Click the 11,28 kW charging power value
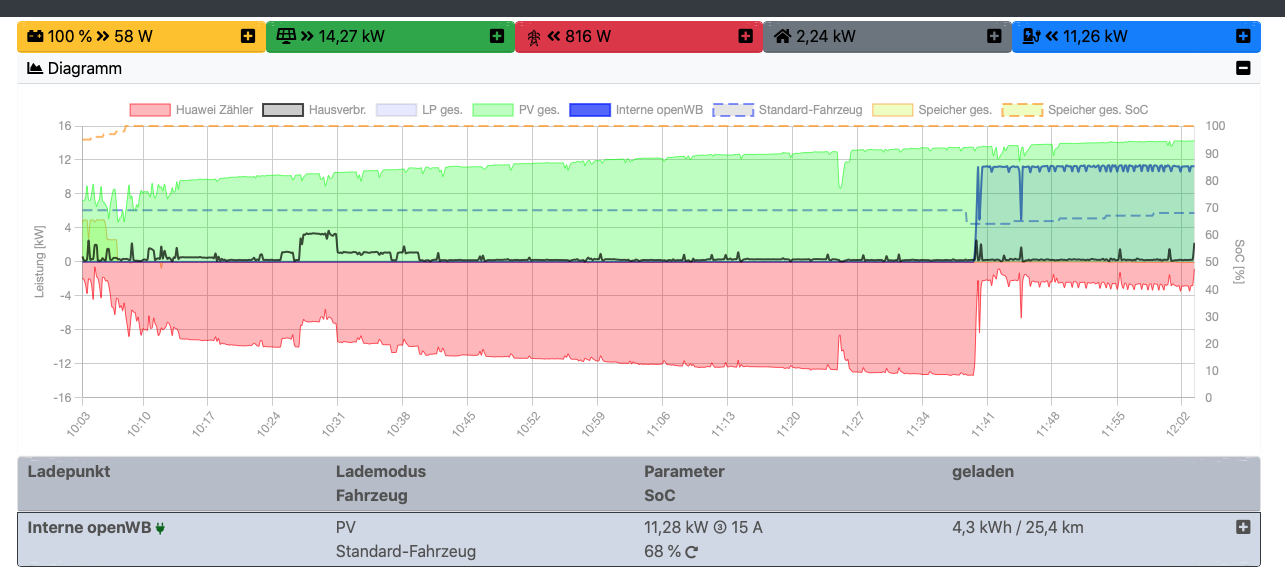 coord(676,528)
